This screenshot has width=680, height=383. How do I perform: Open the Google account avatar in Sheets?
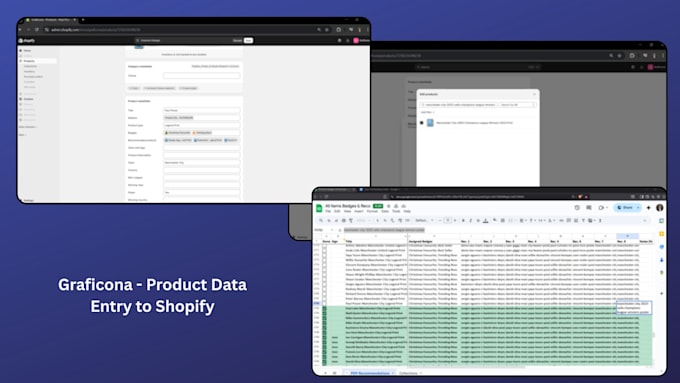point(660,208)
